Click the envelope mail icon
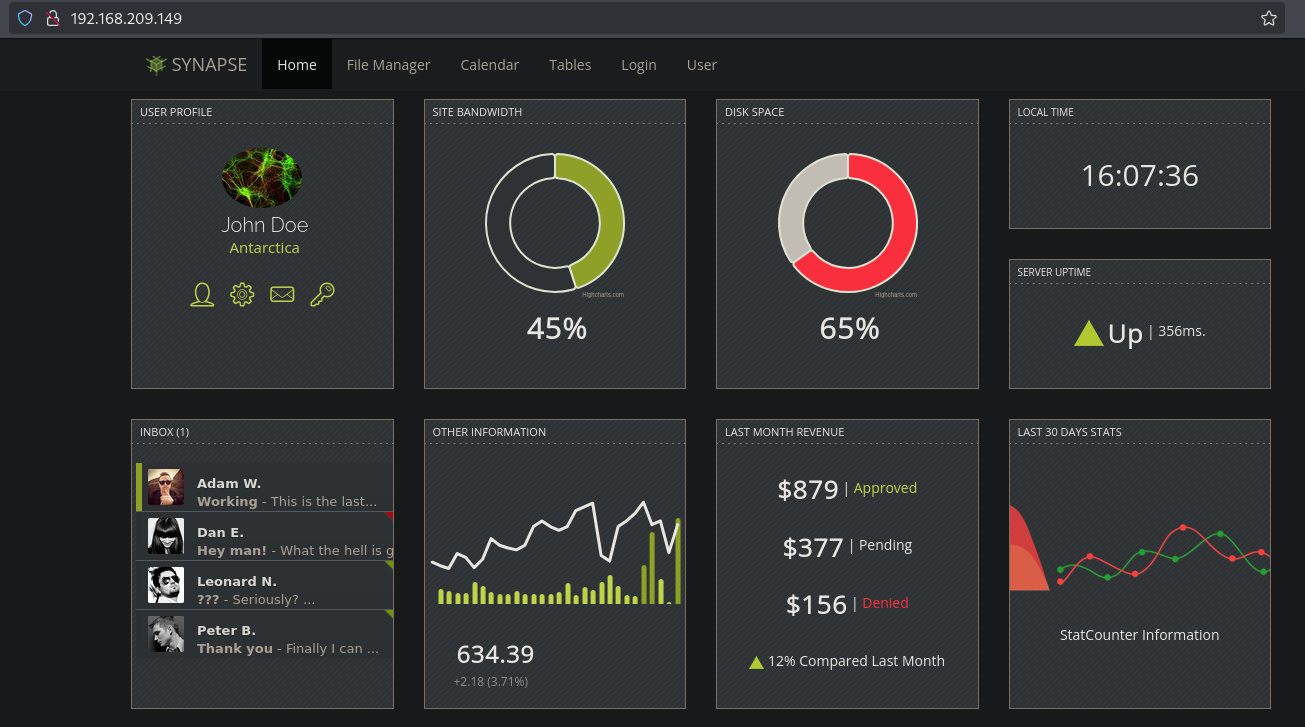 click(282, 294)
